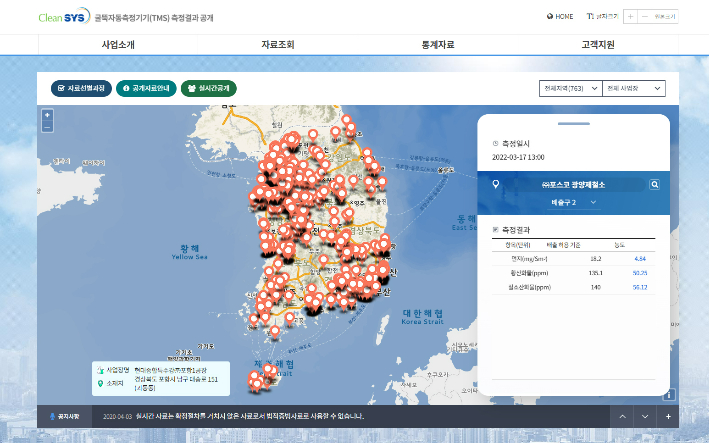This screenshot has height=443, width=710.
Task: Click the 공개자료안내 button
Action: pos(145,88)
